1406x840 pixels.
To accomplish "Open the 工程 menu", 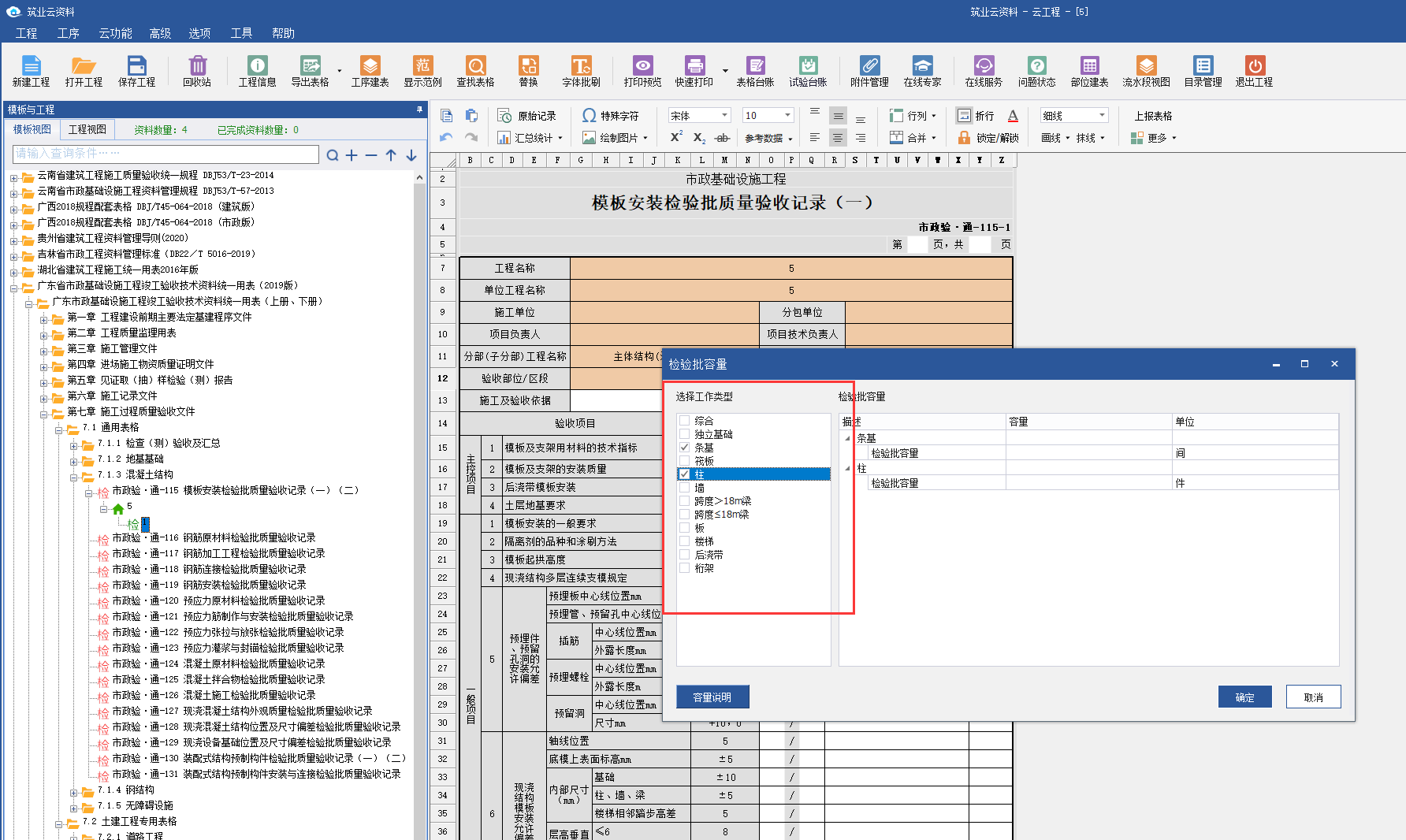I will 26,33.
